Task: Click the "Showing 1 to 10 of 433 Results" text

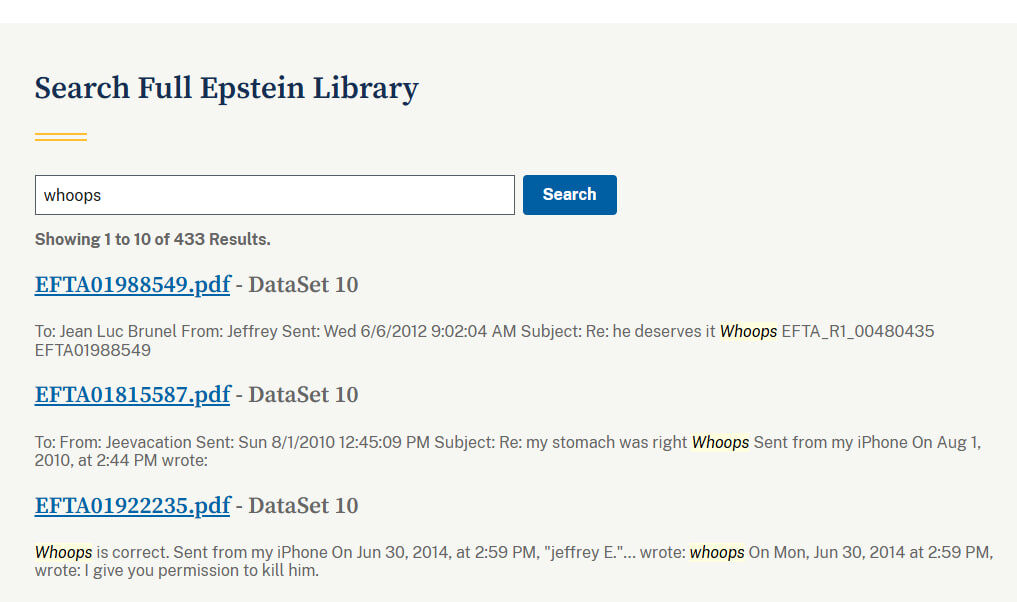Action: [x=152, y=240]
